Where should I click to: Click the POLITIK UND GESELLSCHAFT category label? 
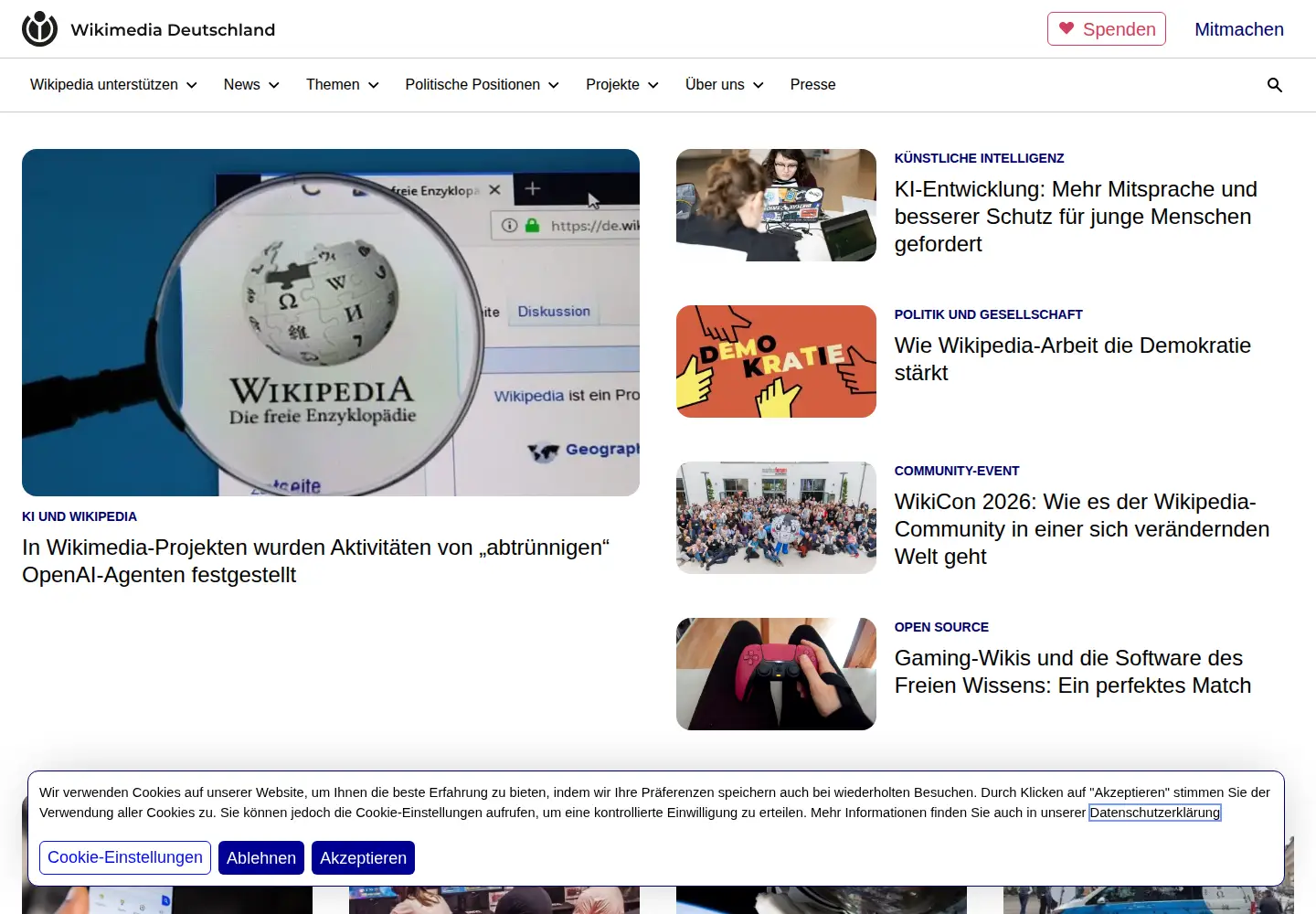[x=989, y=314]
